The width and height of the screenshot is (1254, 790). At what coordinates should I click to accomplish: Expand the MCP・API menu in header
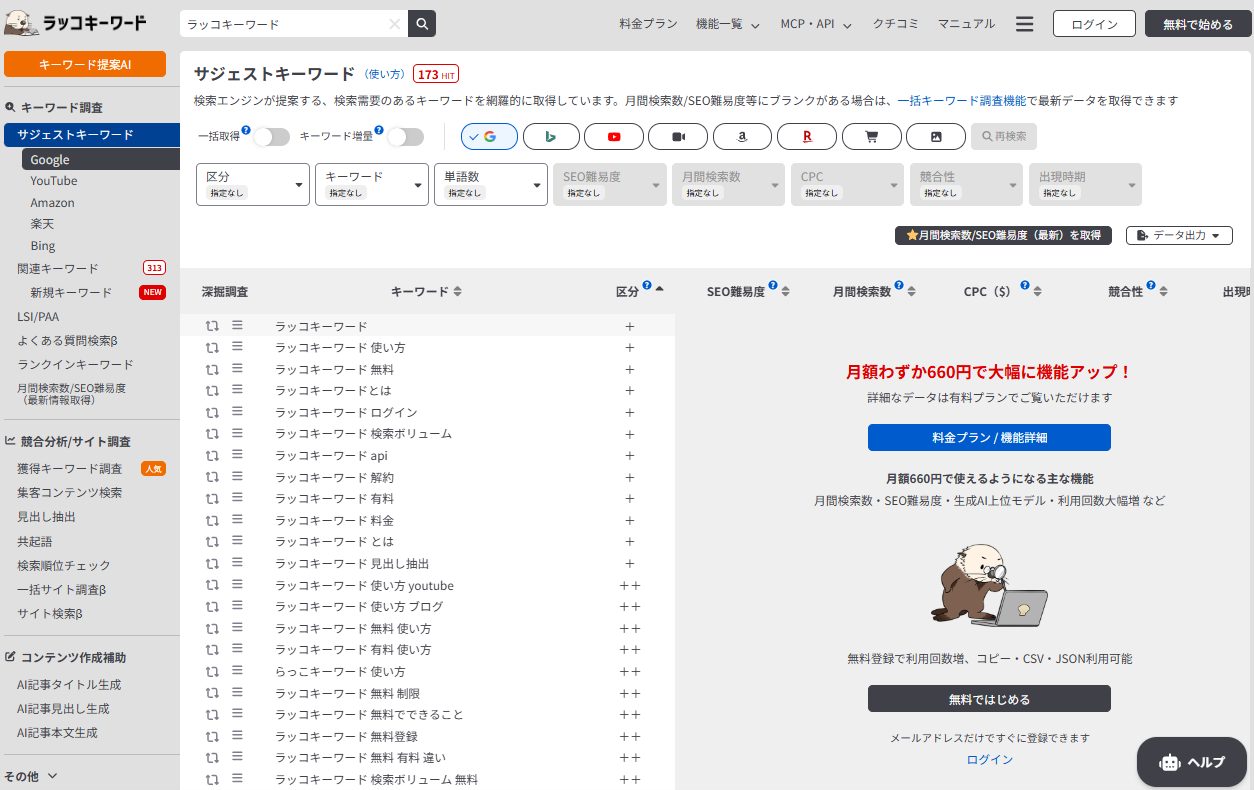tap(815, 24)
